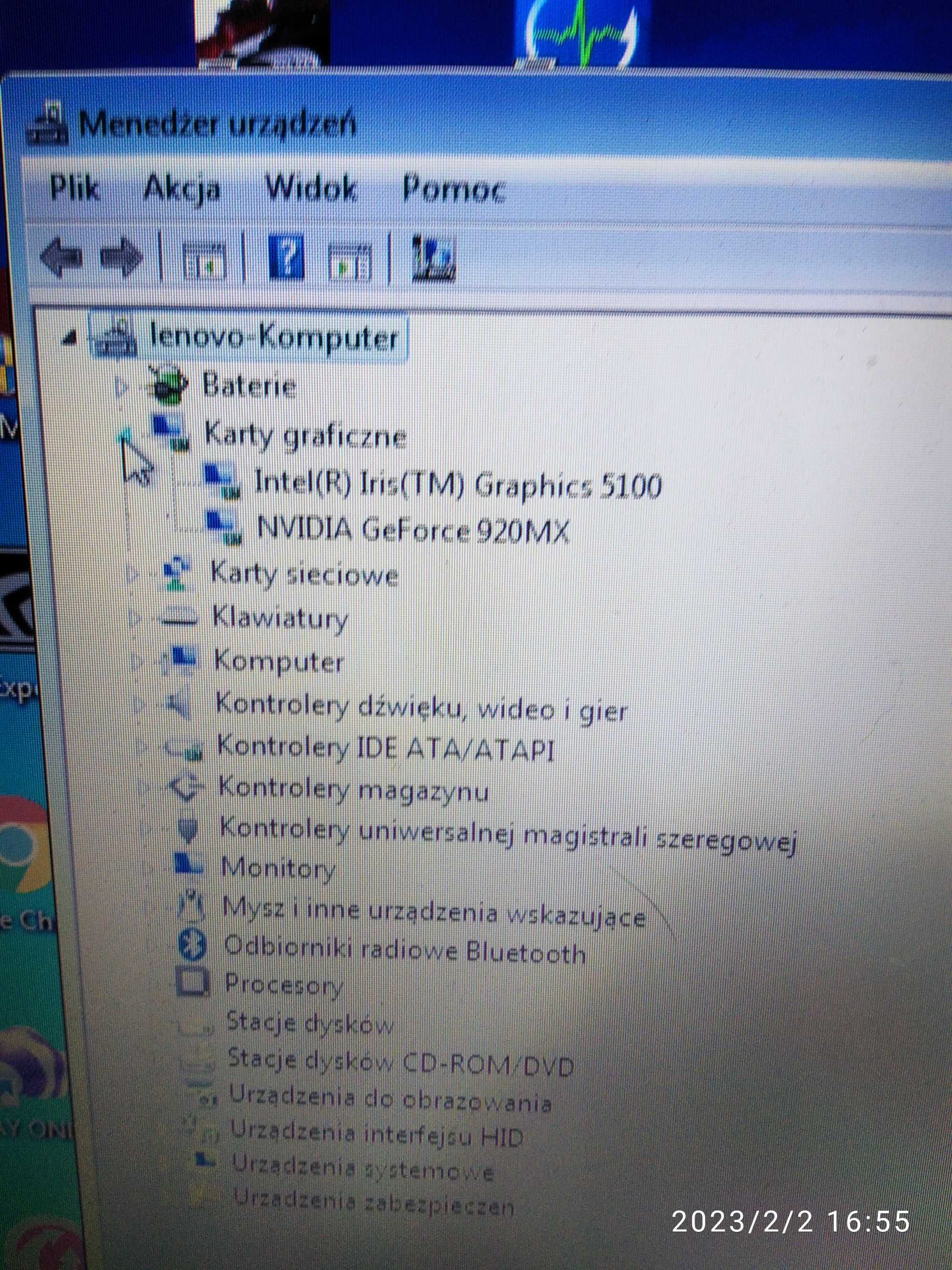Viewport: 952px width, 1270px height.
Task: Select Urządzenia interfejsu HID
Action: click(x=377, y=1134)
